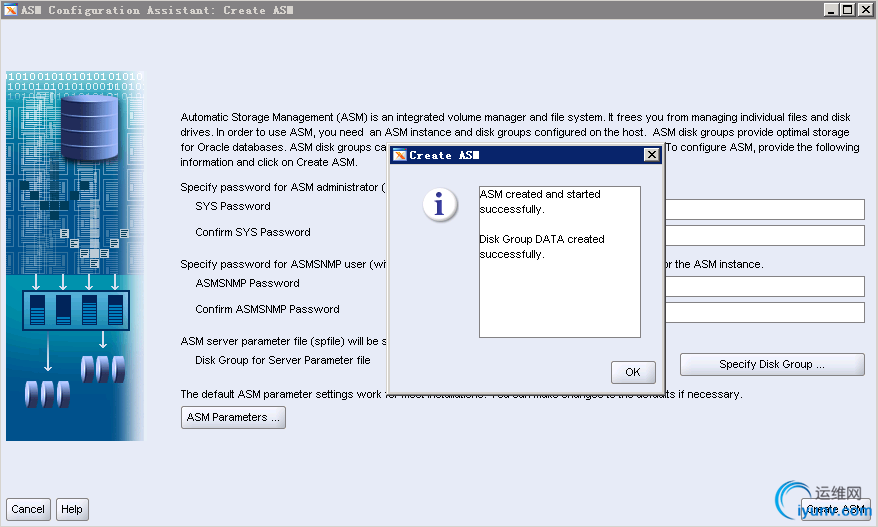The height and width of the screenshot is (527, 878).
Task: Open Help in ASM Configuration Assistant
Action: [x=72, y=509]
